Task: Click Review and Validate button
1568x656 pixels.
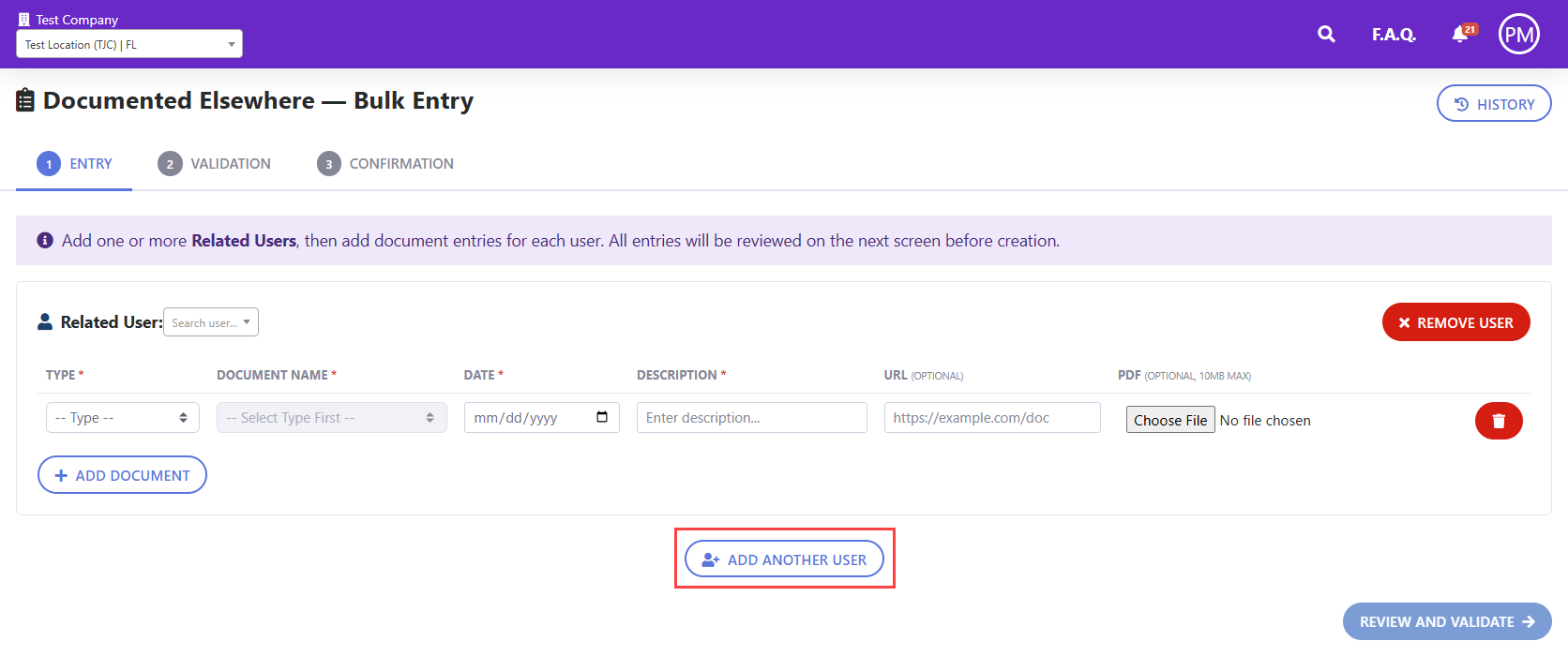Action: click(x=1447, y=621)
